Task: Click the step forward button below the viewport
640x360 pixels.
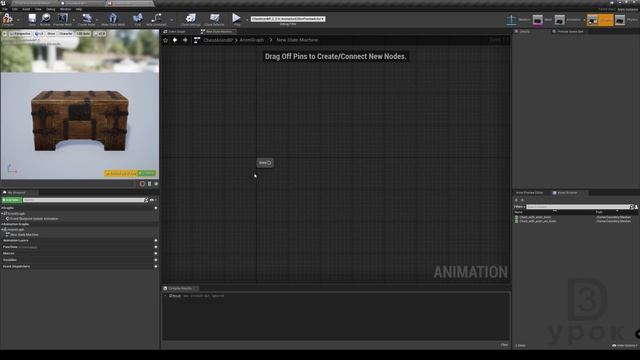Action: 156,184
